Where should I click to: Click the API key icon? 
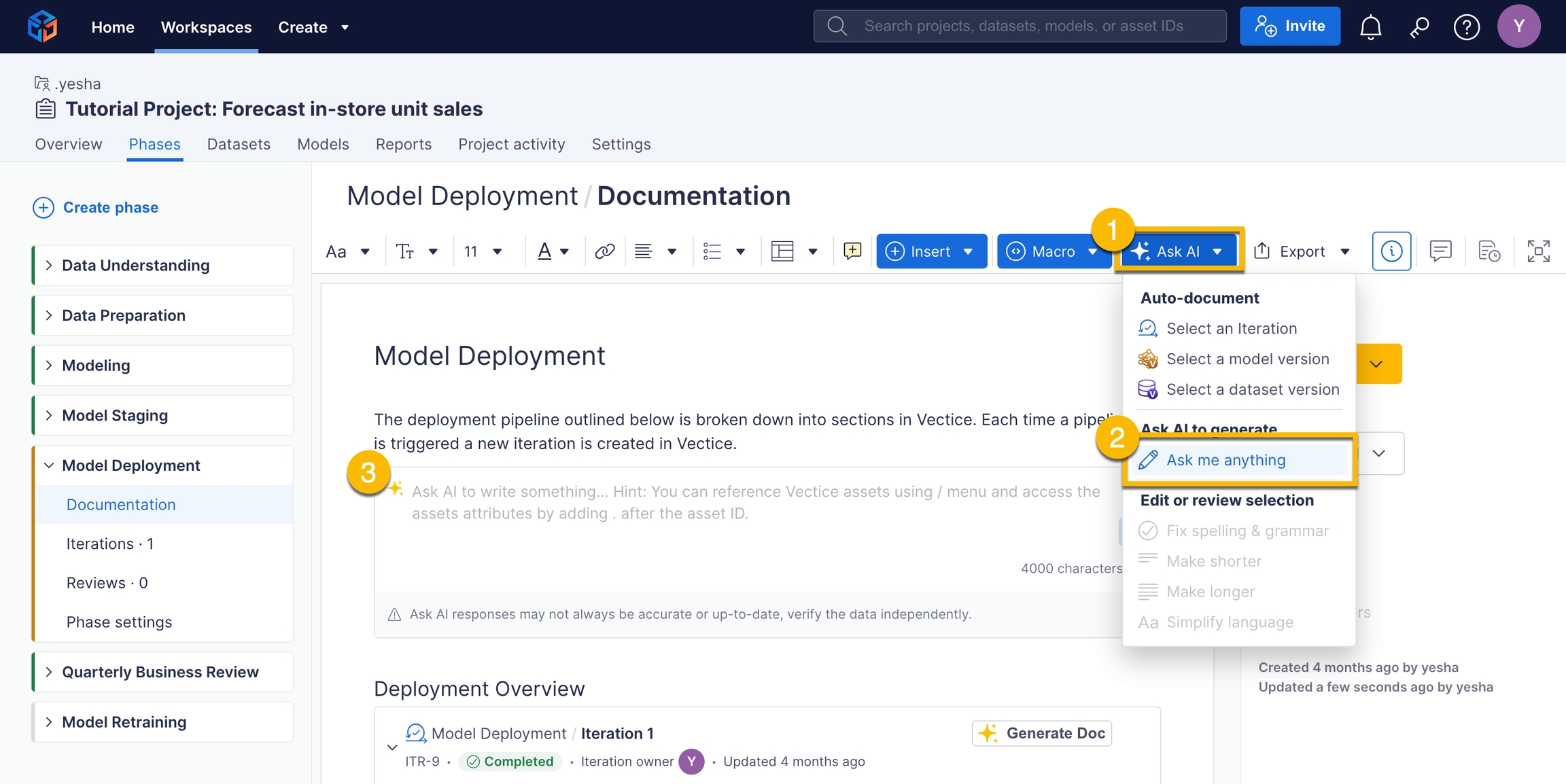click(1419, 26)
